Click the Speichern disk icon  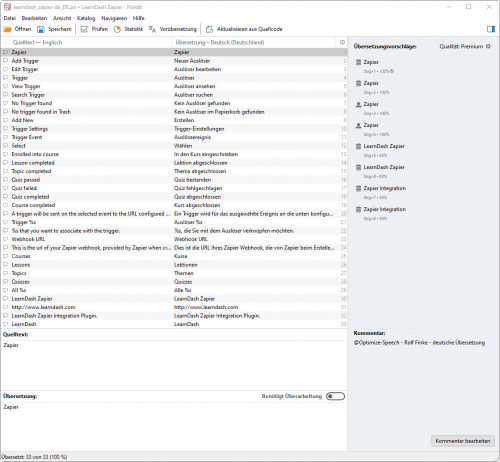pyautogui.click(x=41, y=29)
